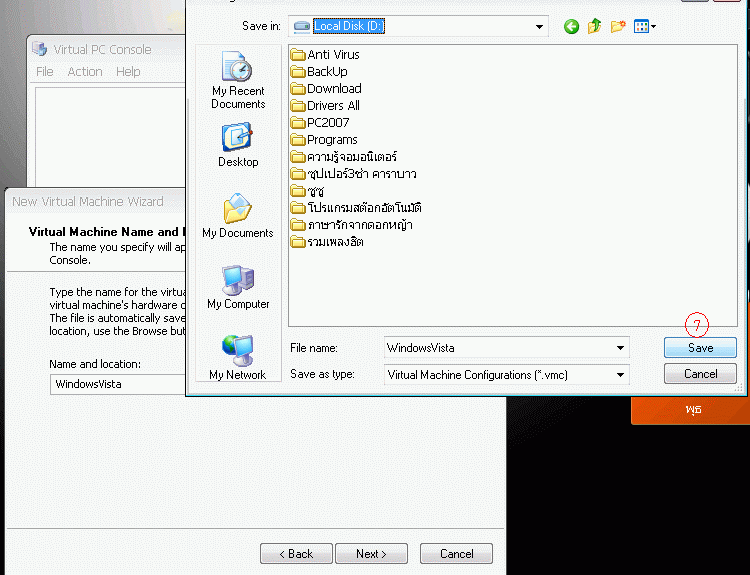Click the Virtual PC Console title icon
Image resolution: width=750 pixels, height=575 pixels.
coord(40,49)
